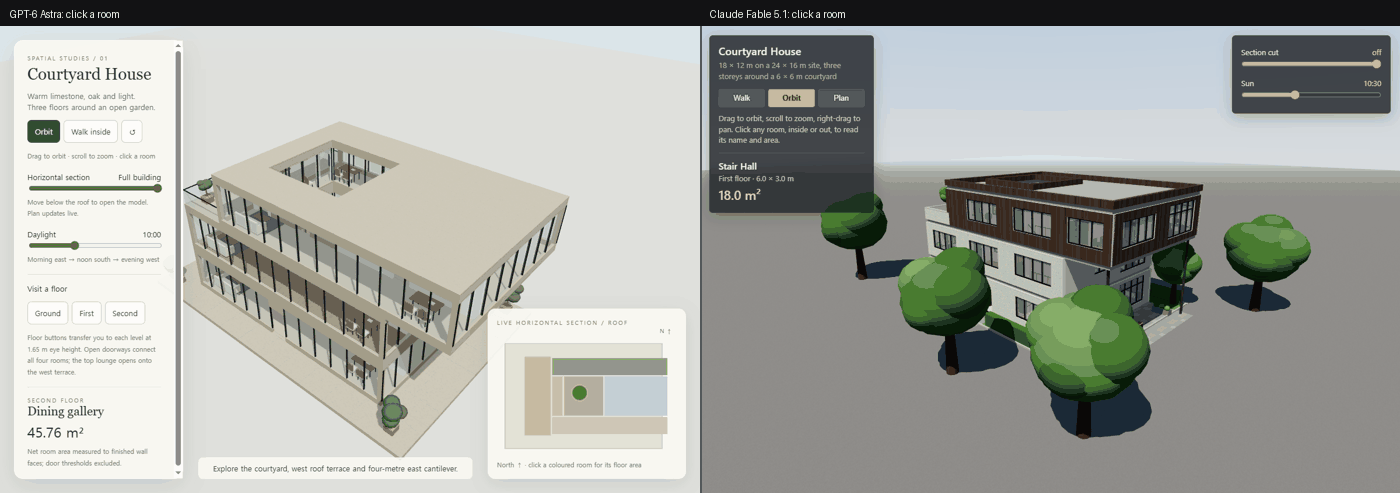This screenshot has height=493, width=1400.
Task: Visit the First floor
Action: tap(87, 313)
